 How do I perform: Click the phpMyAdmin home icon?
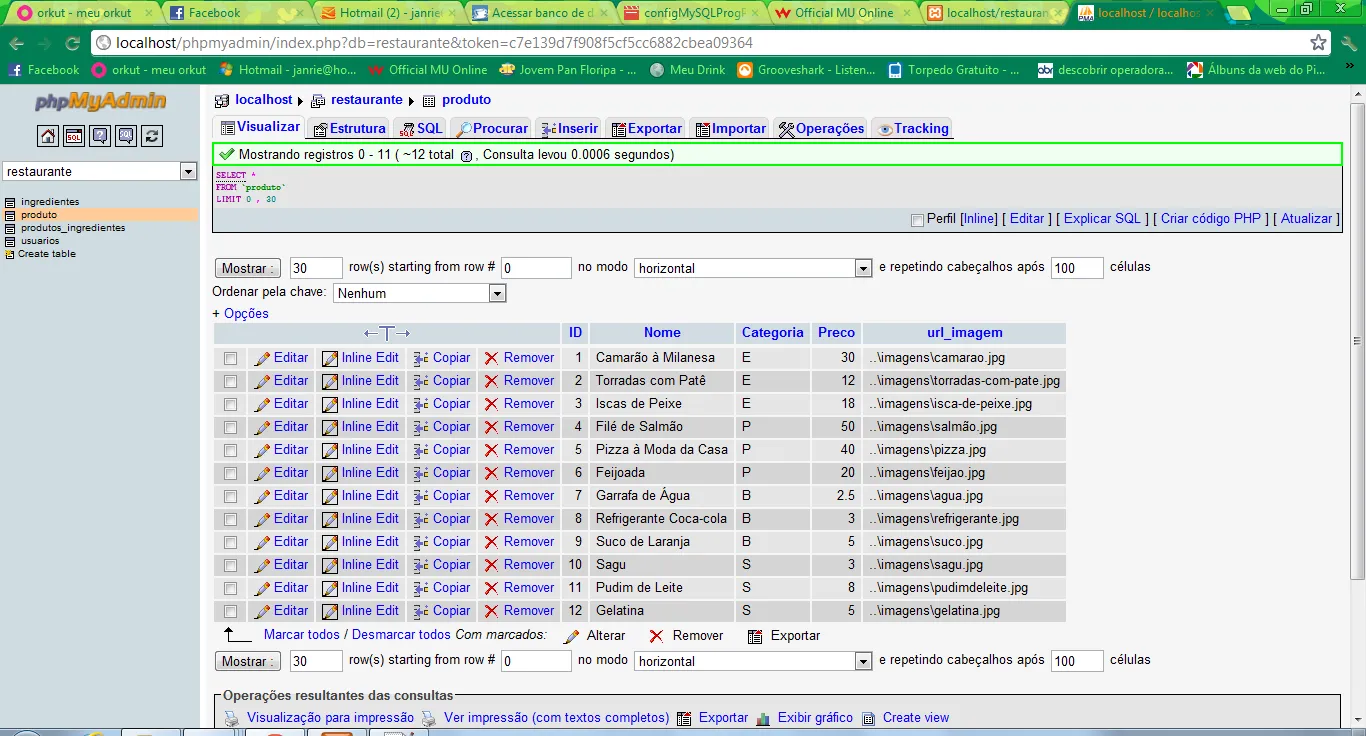48,136
